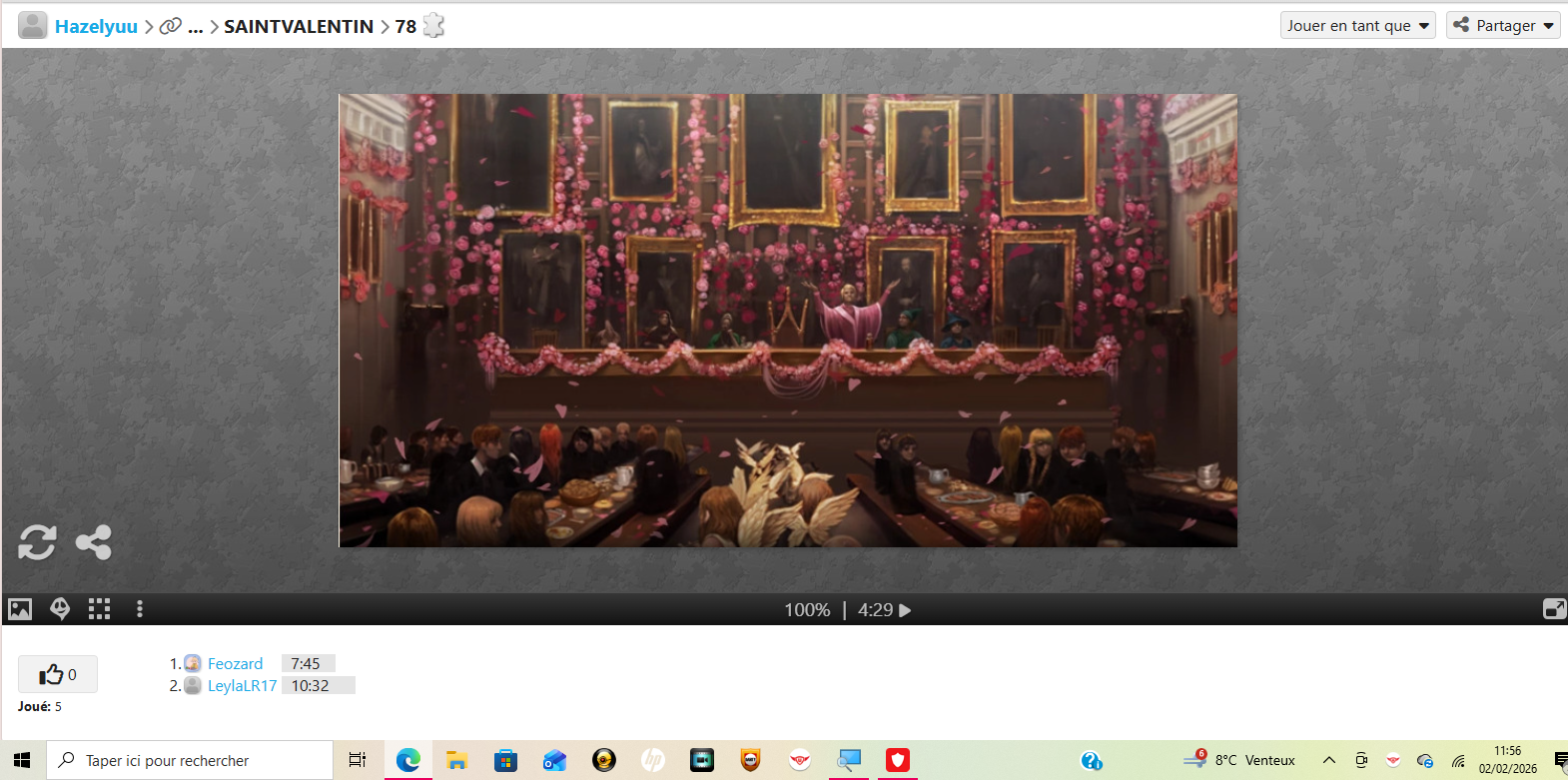1568x780 pixels.
Task: Open File Explorer from the taskbar
Action: point(456,760)
